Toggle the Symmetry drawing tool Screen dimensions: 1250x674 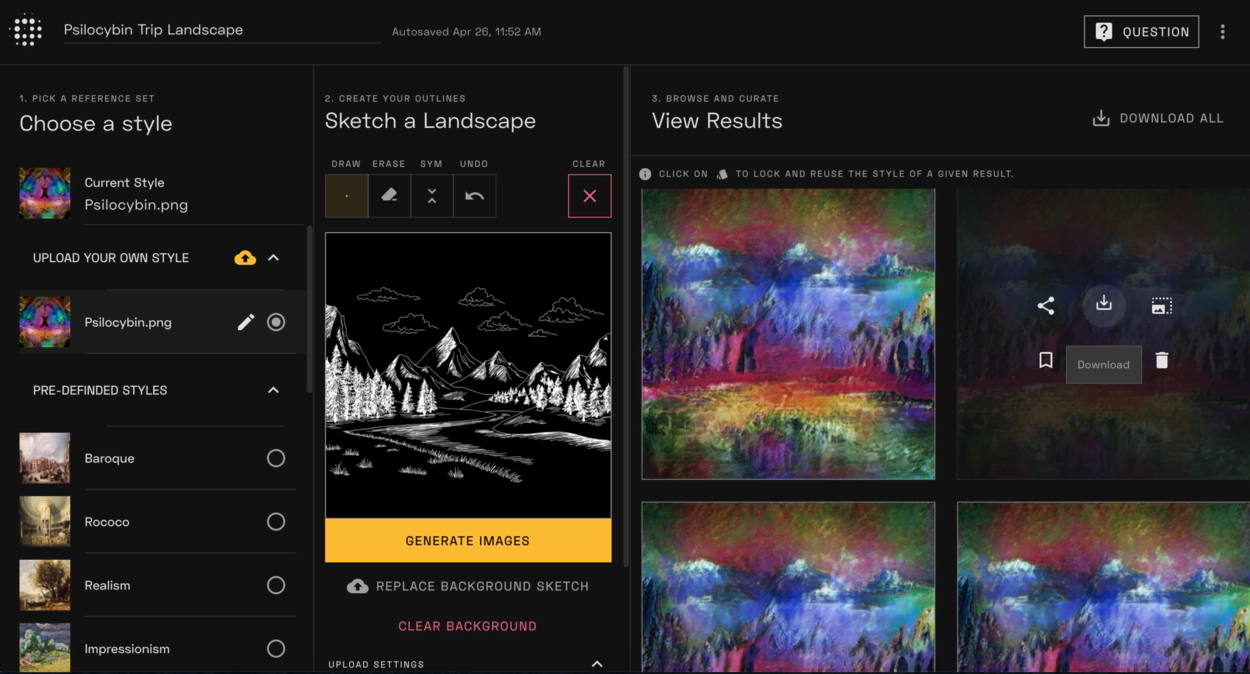coord(432,196)
